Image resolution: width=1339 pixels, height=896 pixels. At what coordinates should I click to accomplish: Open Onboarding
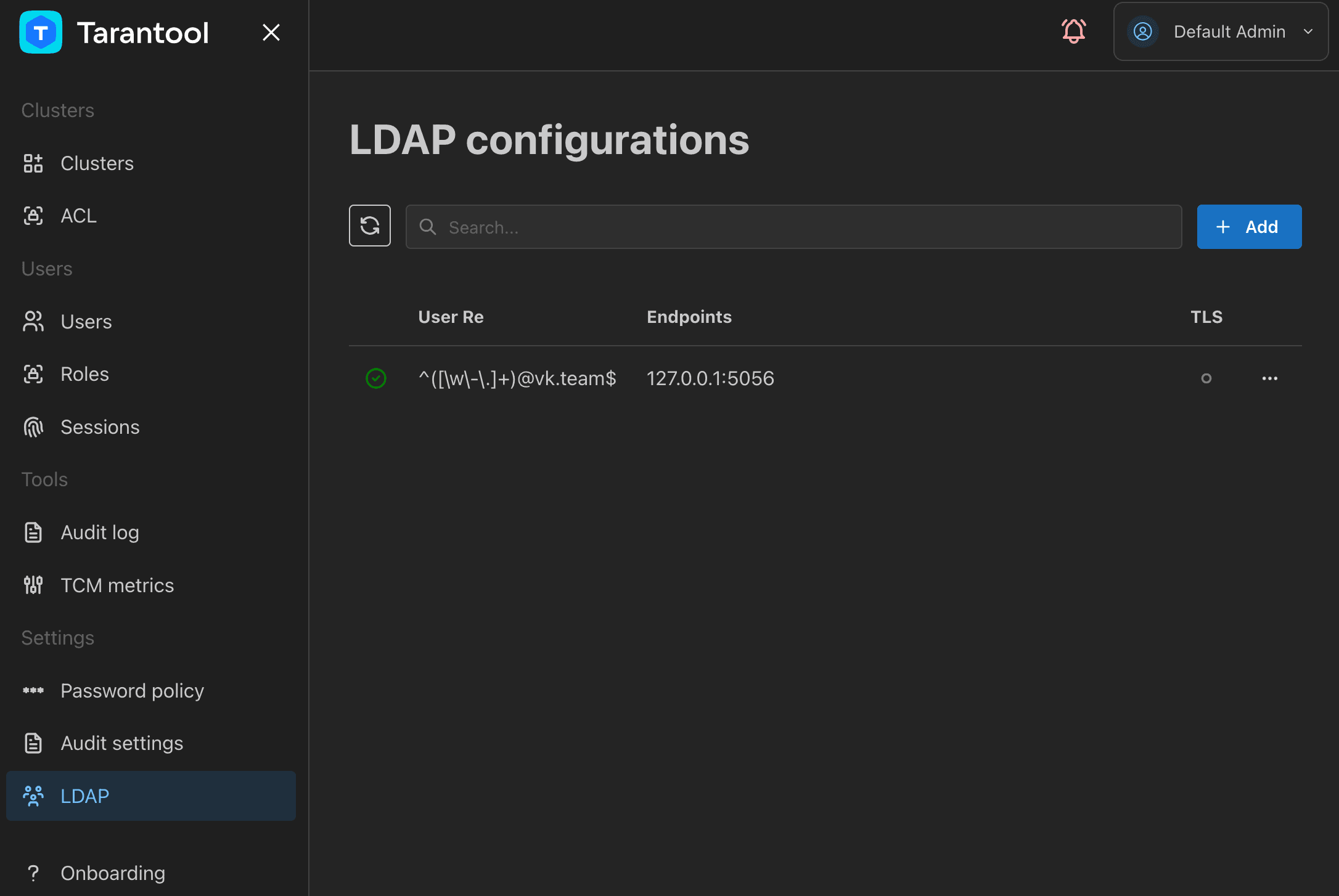pyautogui.click(x=151, y=873)
